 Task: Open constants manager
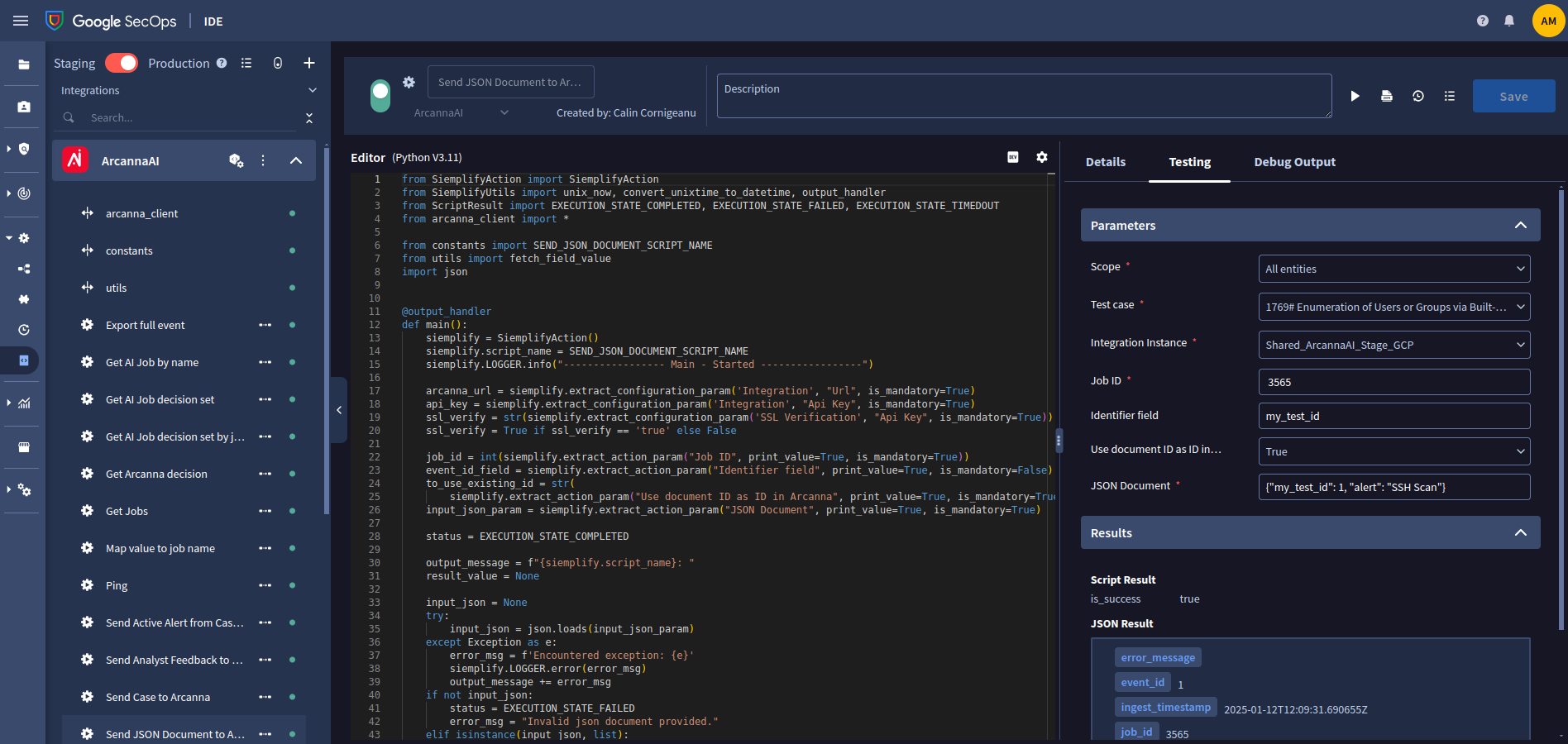129,250
